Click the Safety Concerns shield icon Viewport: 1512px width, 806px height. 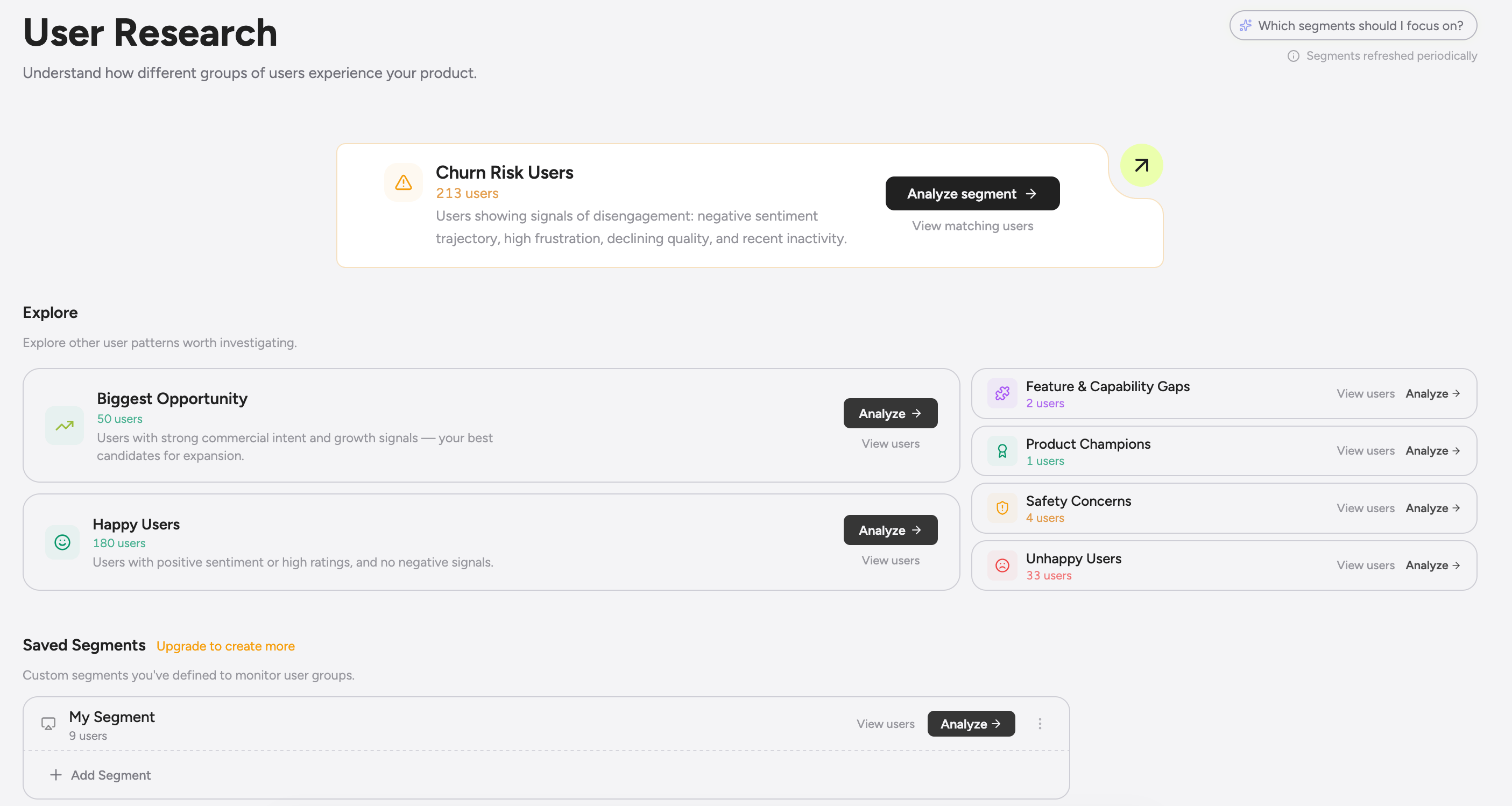tap(1002, 508)
